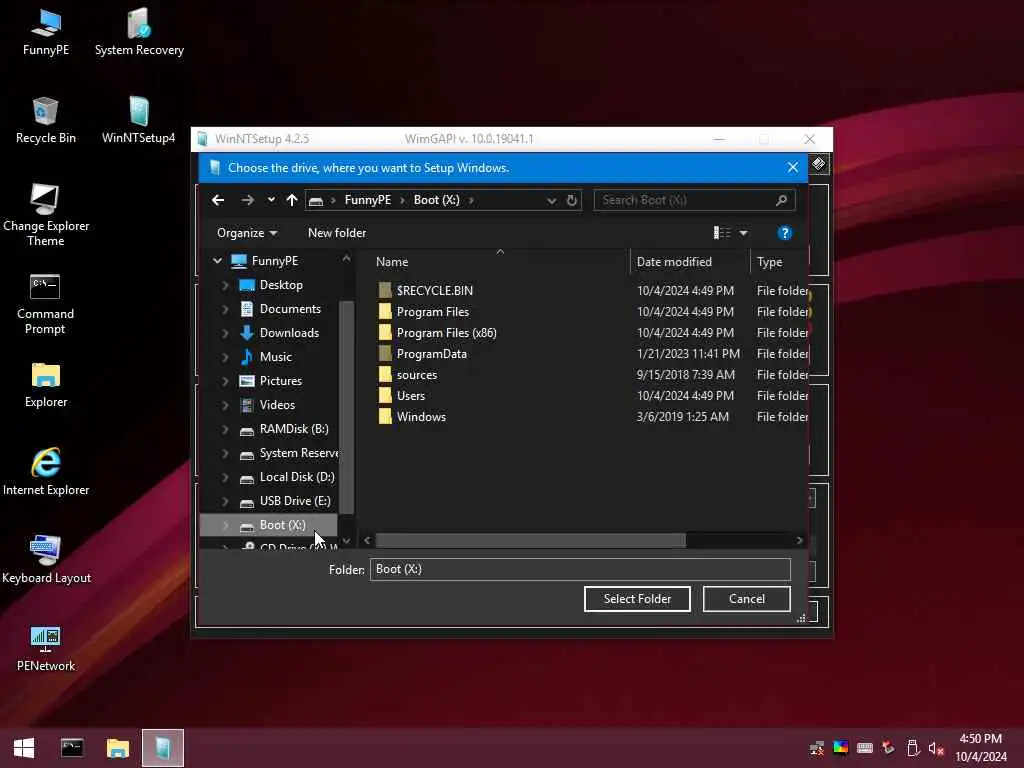
Task: Open File Explorer from taskbar
Action: [x=118, y=748]
